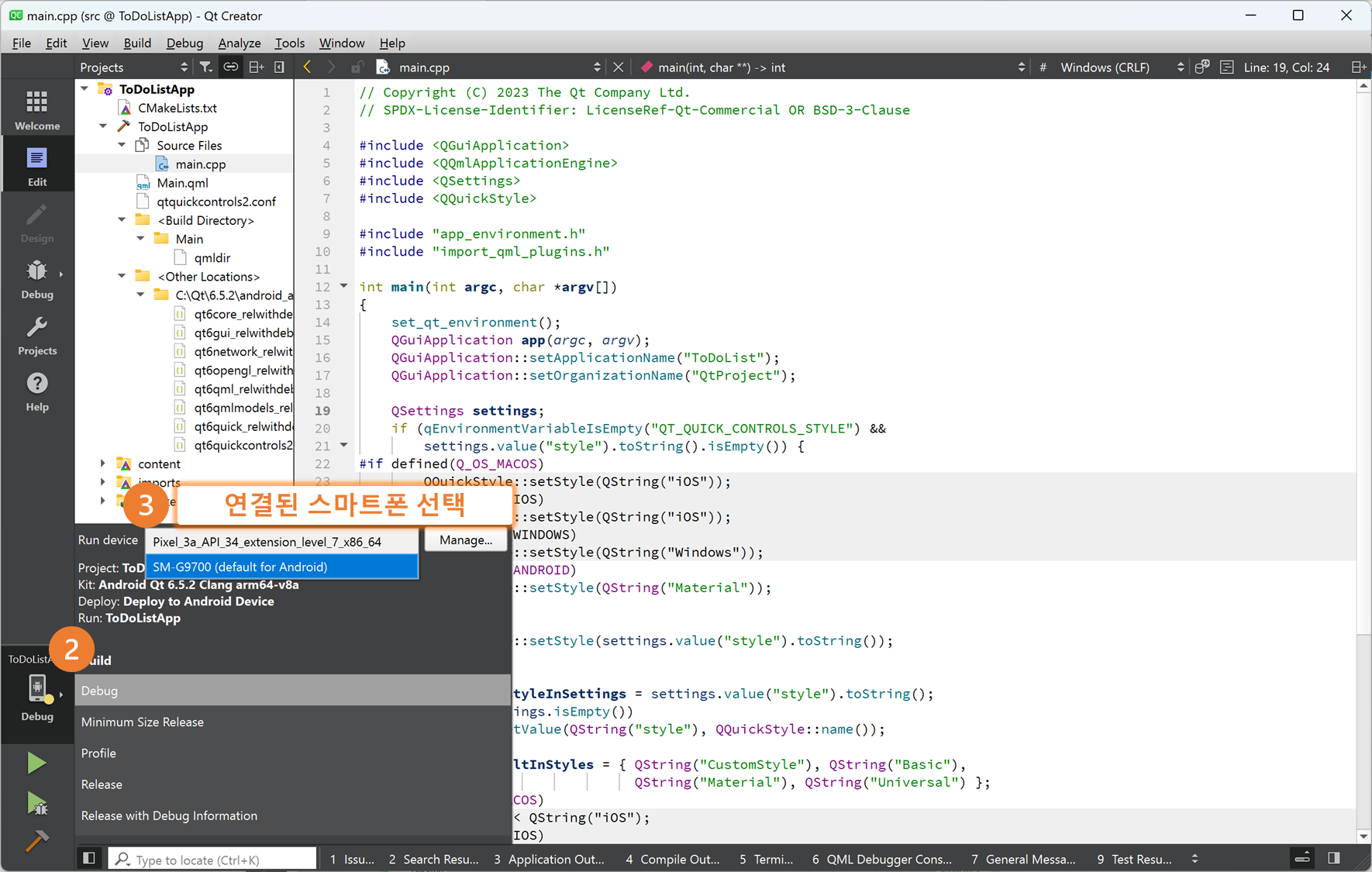Collapse the <Other Locations> node
The height and width of the screenshot is (872, 1372).
pos(122,276)
